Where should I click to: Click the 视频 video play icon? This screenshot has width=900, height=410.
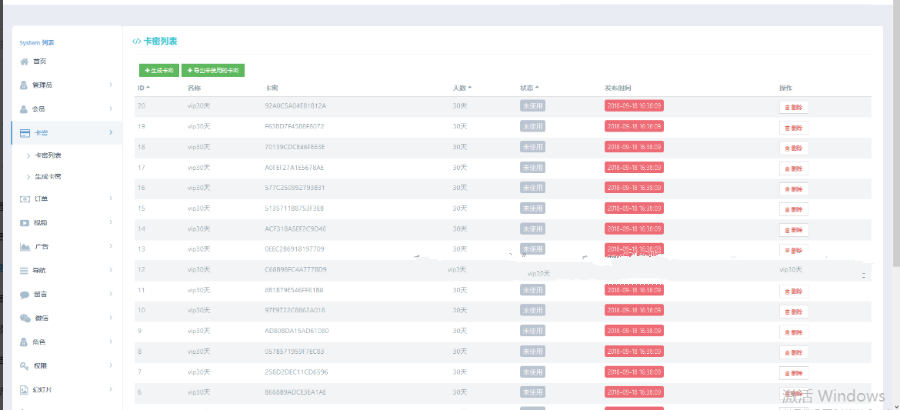coord(25,223)
